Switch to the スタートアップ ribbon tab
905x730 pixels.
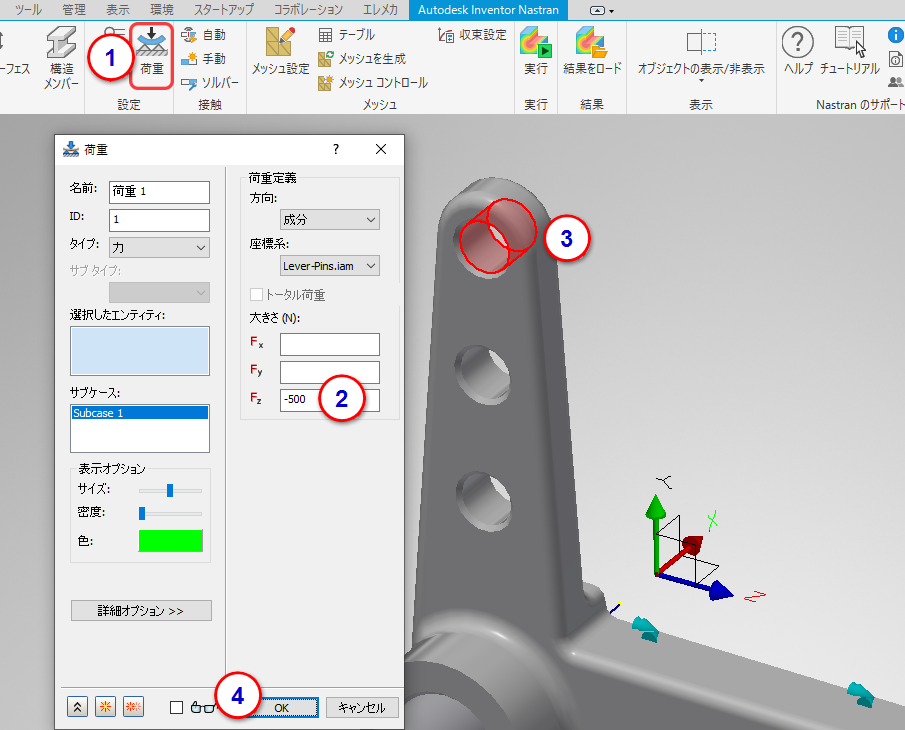point(223,10)
